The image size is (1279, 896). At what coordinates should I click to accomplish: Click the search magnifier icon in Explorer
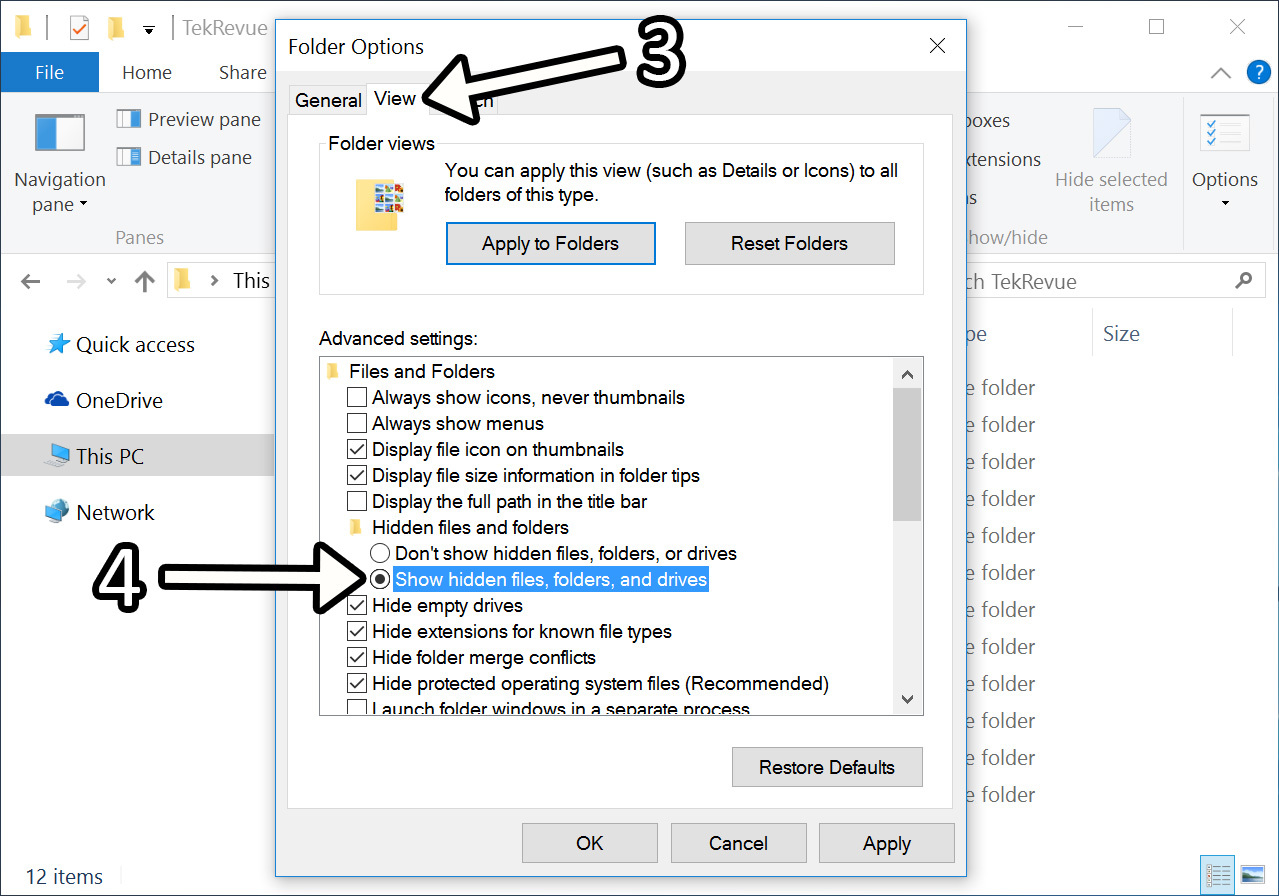point(1243,281)
